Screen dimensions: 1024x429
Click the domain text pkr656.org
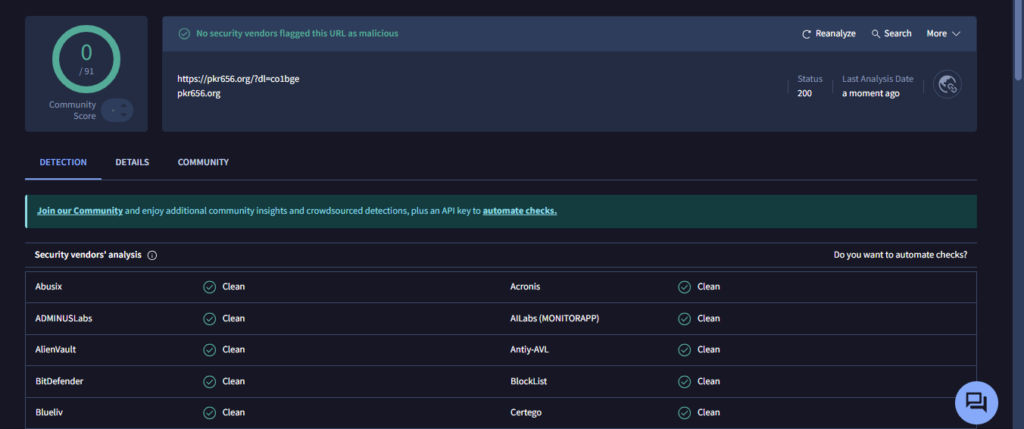click(x=199, y=93)
